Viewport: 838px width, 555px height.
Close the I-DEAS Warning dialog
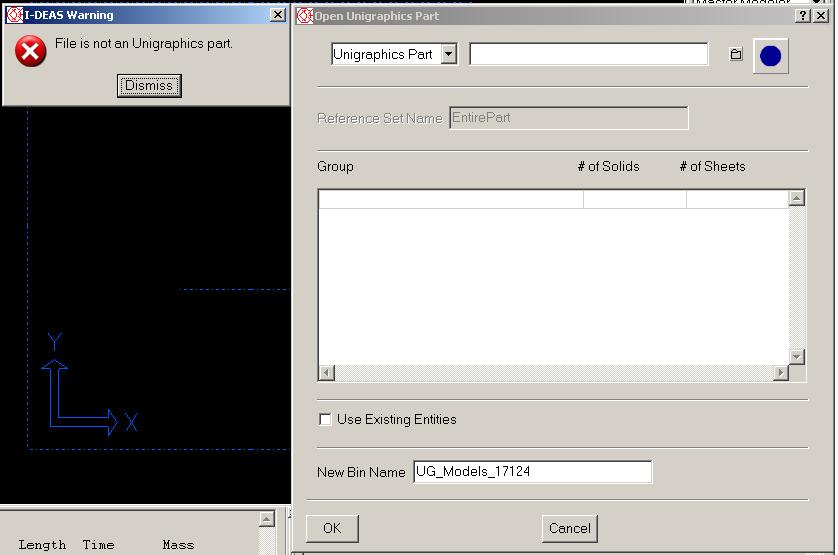coord(277,15)
